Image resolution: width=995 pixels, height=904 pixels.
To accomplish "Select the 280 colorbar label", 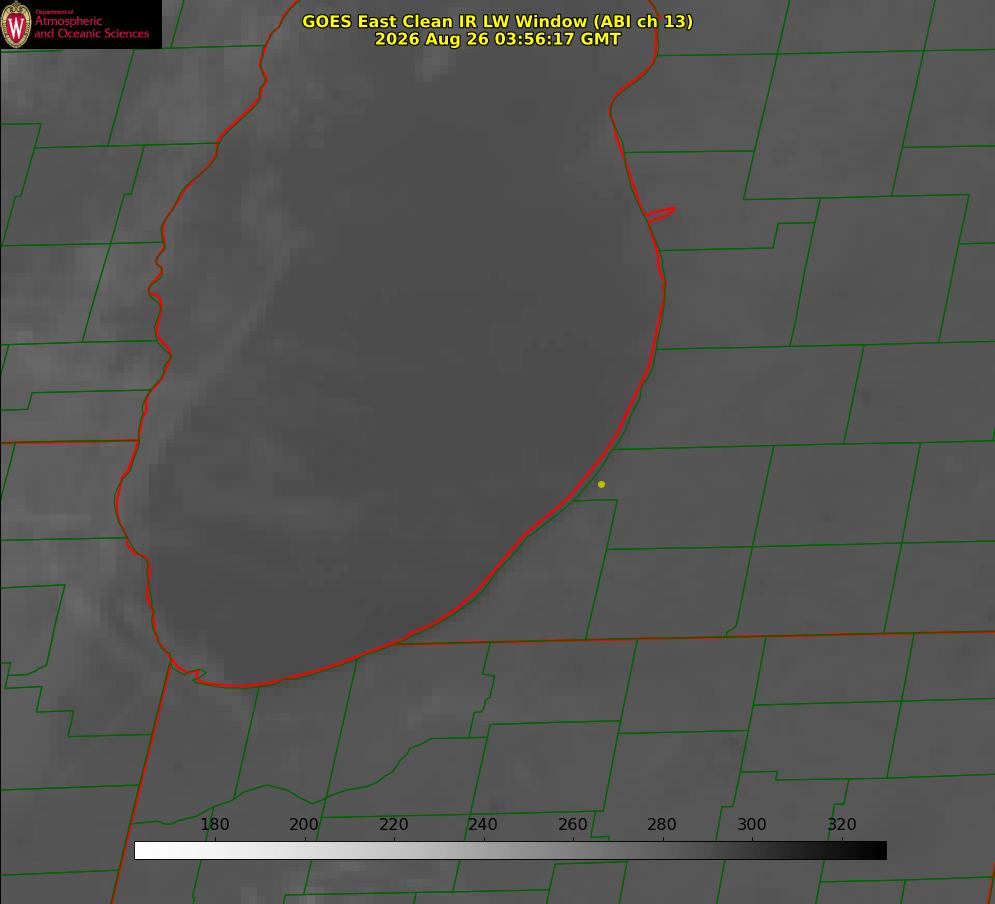I will pyautogui.click(x=662, y=824).
